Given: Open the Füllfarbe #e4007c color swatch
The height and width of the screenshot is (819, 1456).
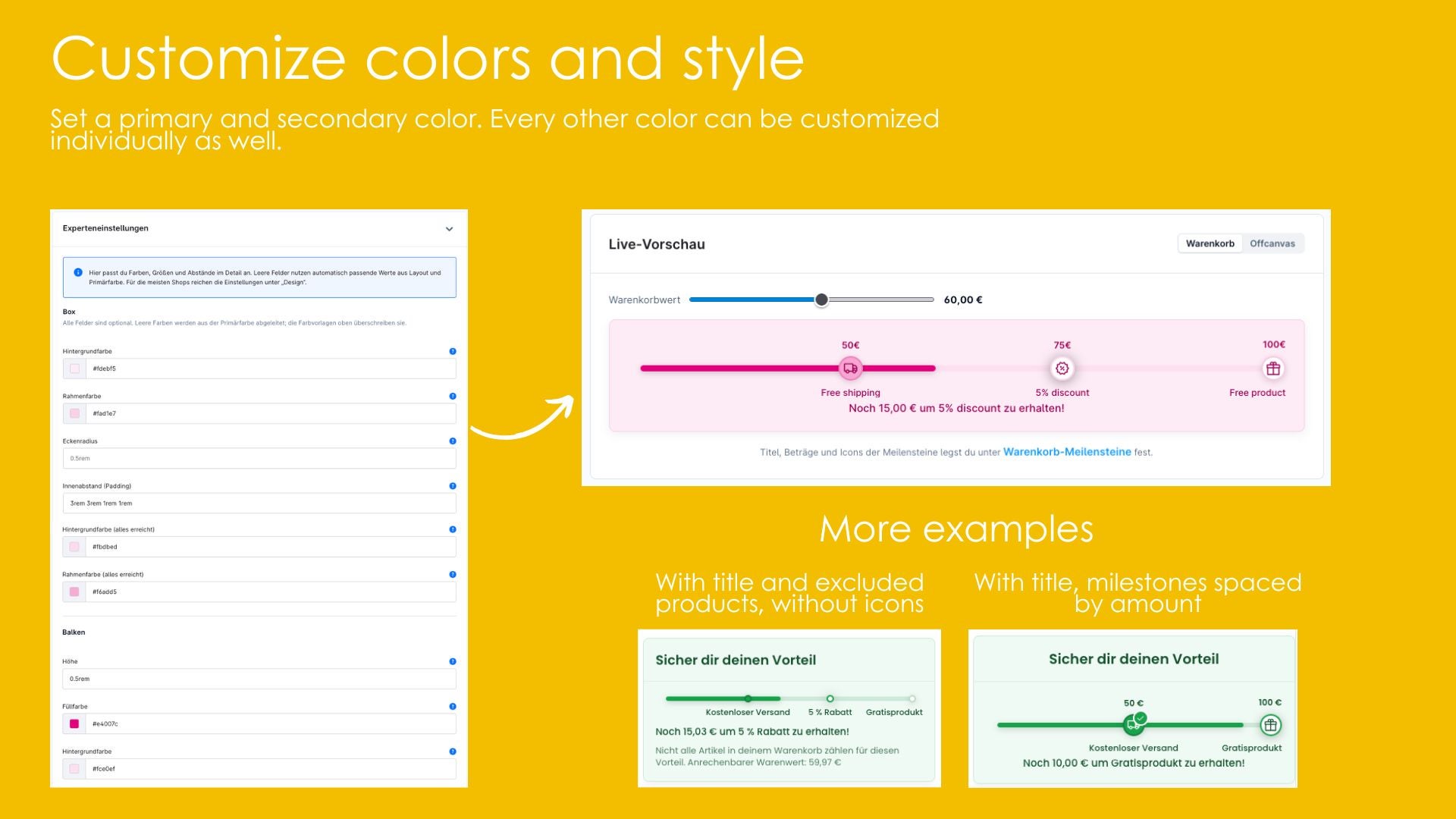Looking at the screenshot, I should click(x=74, y=723).
